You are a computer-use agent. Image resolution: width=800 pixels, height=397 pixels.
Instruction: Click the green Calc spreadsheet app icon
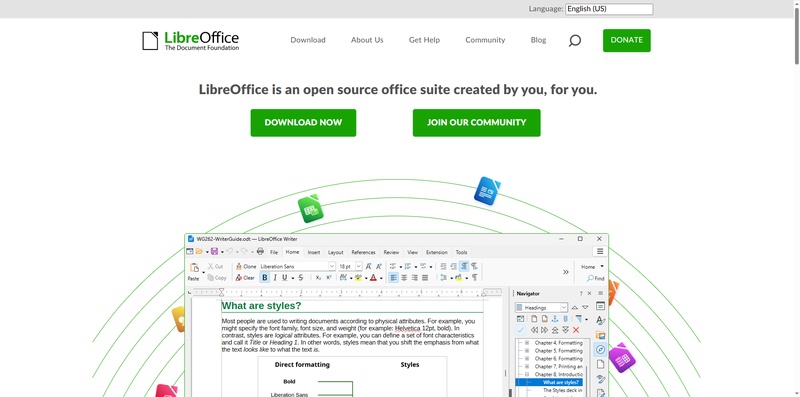click(x=311, y=208)
